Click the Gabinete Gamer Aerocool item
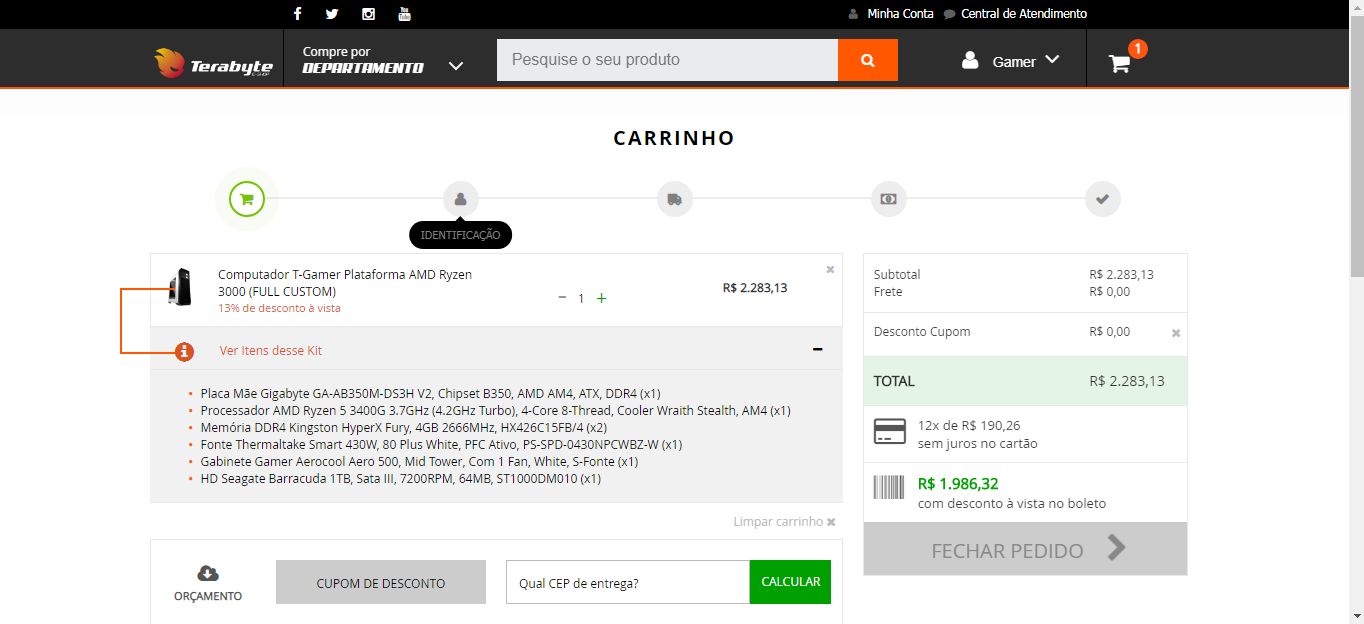This screenshot has height=624, width=1364. click(418, 461)
